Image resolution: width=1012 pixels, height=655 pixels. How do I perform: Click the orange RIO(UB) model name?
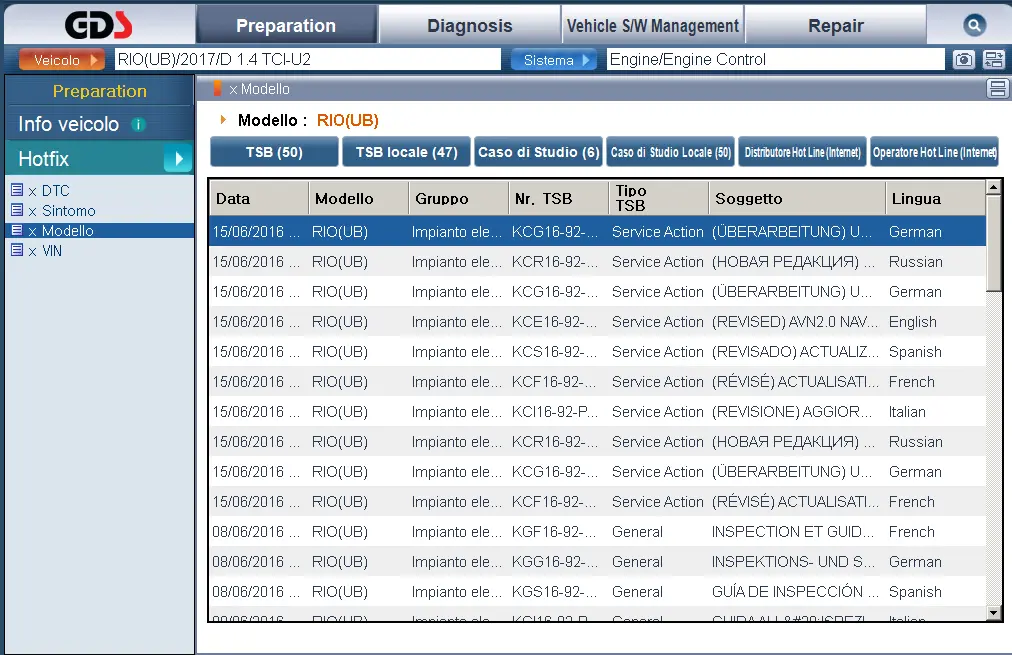(x=347, y=120)
